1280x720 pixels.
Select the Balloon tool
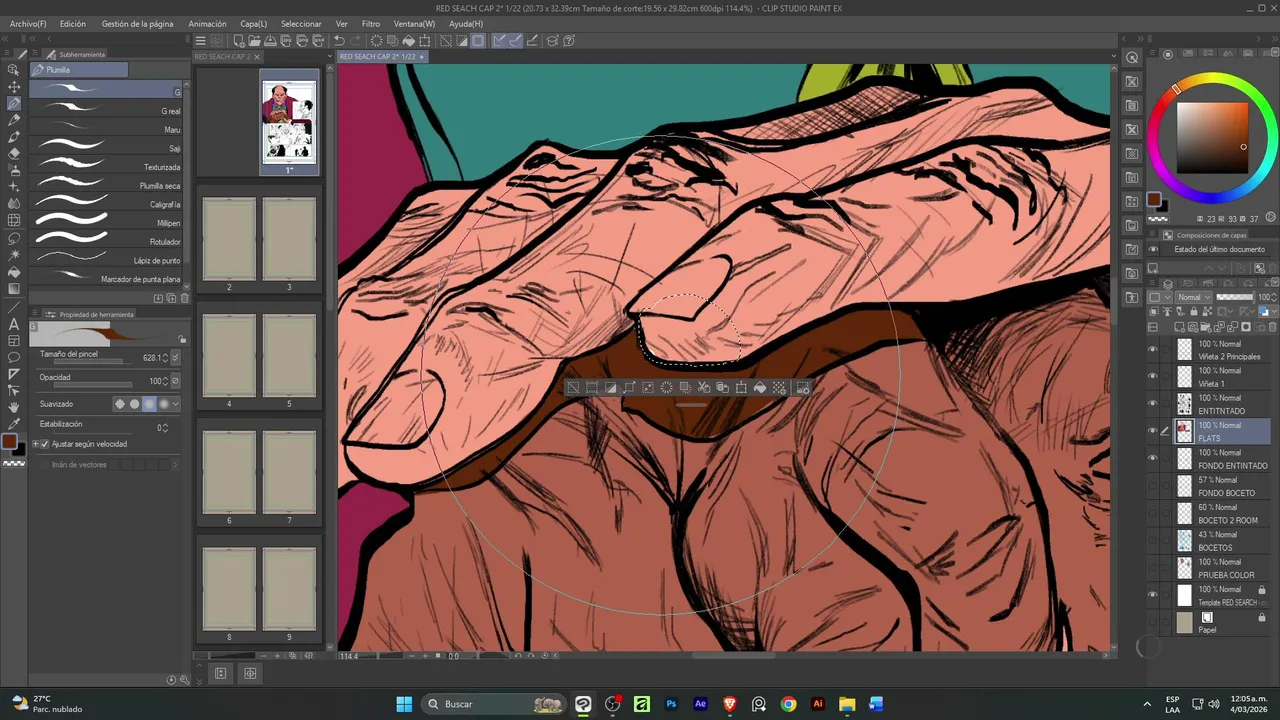[14, 357]
